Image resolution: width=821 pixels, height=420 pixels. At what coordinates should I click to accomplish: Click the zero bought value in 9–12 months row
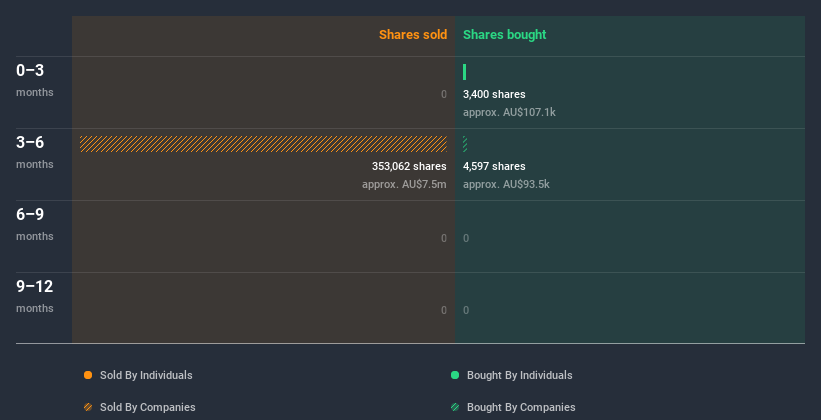pos(466,310)
